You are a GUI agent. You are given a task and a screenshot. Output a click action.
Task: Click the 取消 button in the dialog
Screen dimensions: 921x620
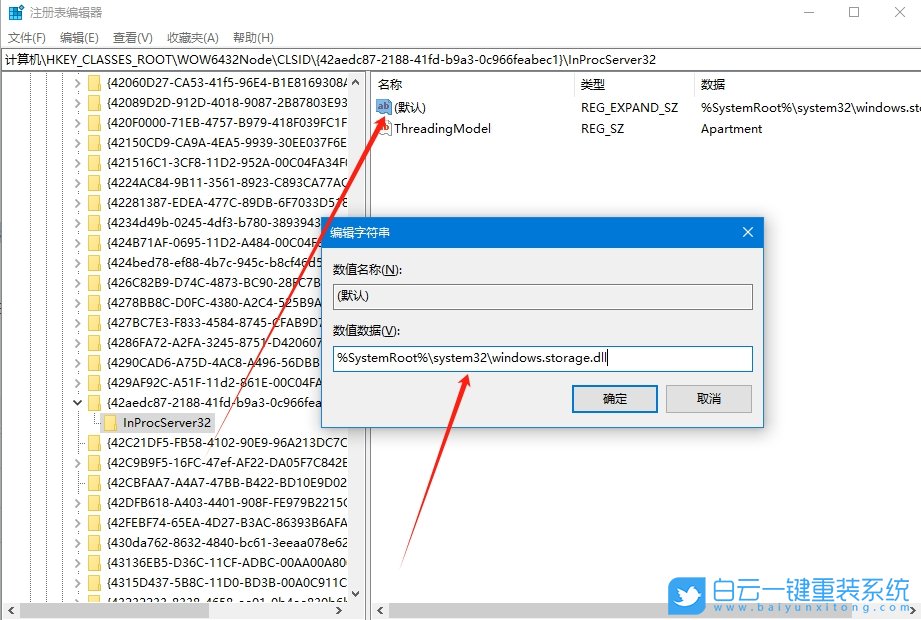[708, 399]
